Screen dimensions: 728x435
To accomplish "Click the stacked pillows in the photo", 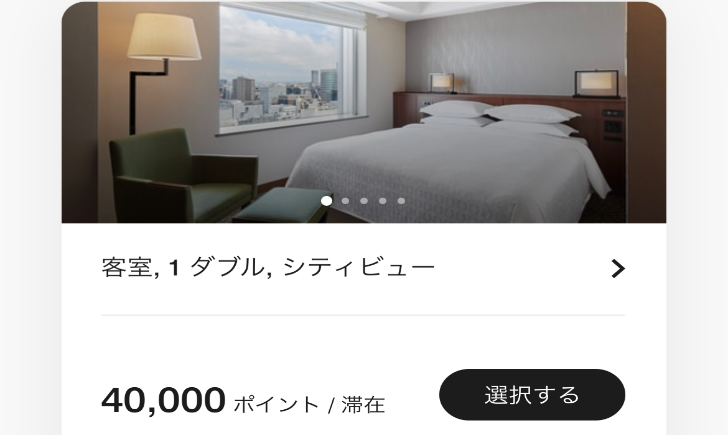I will click(x=498, y=118).
